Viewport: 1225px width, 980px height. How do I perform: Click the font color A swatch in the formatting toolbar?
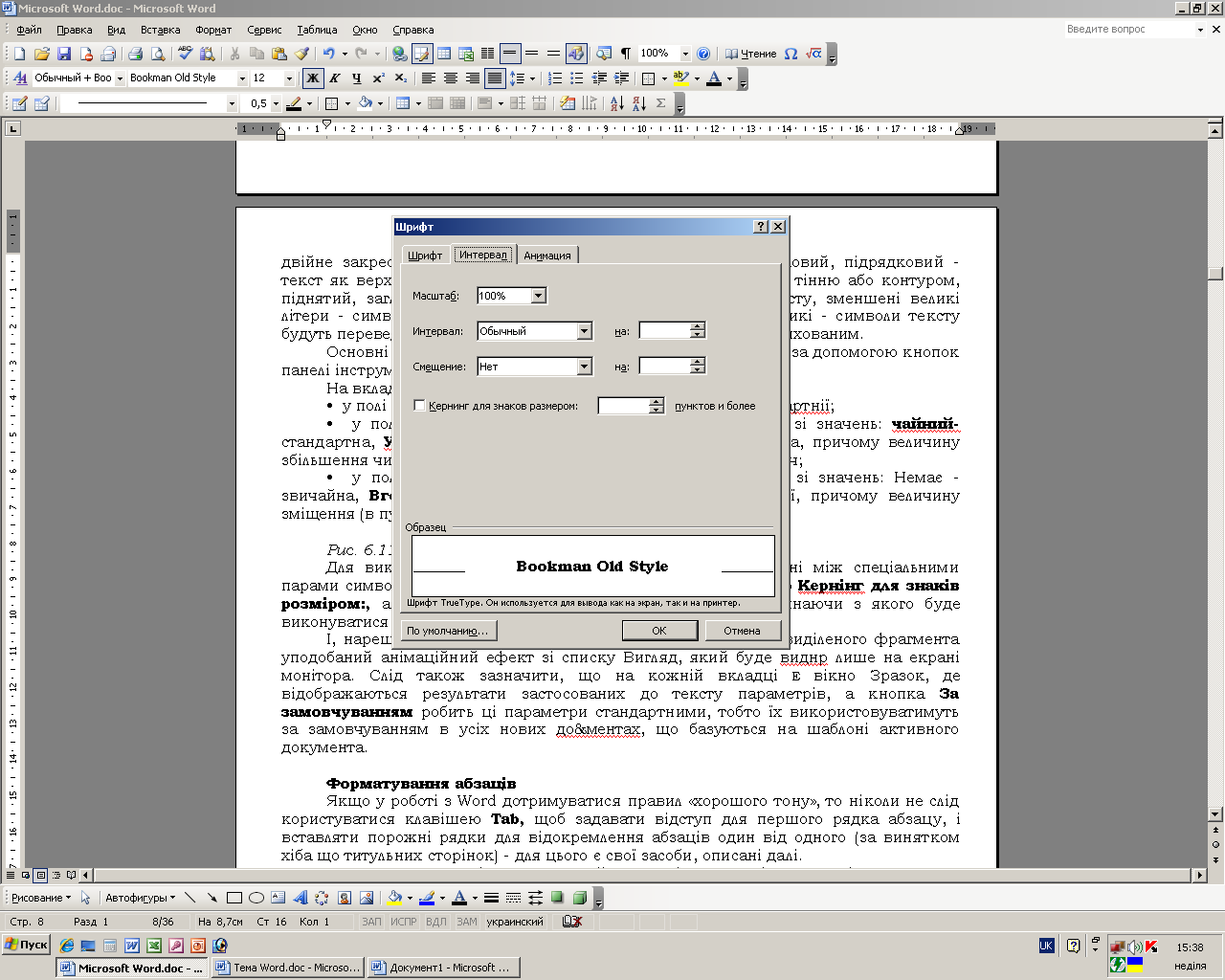[x=713, y=78]
